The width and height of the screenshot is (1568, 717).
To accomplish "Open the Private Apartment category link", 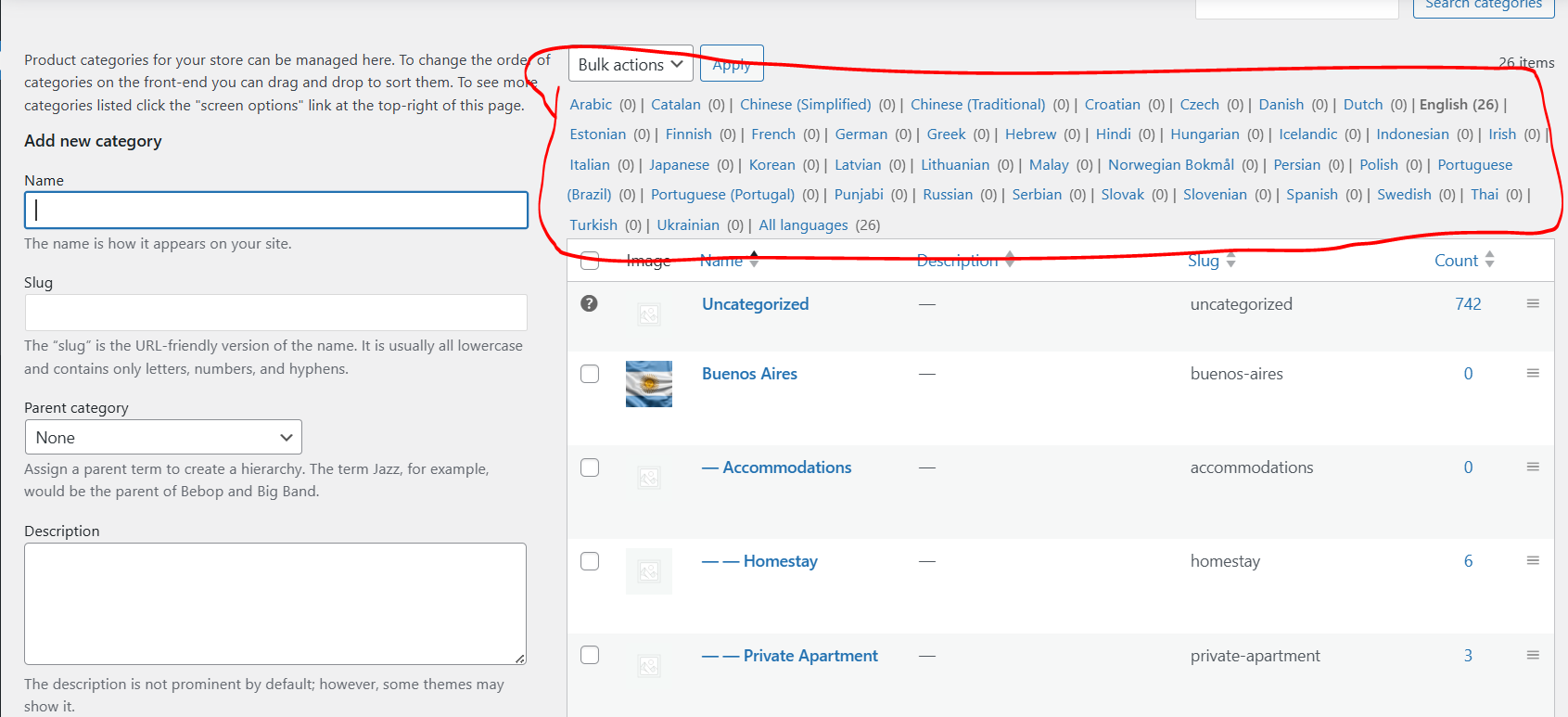I will [x=810, y=656].
